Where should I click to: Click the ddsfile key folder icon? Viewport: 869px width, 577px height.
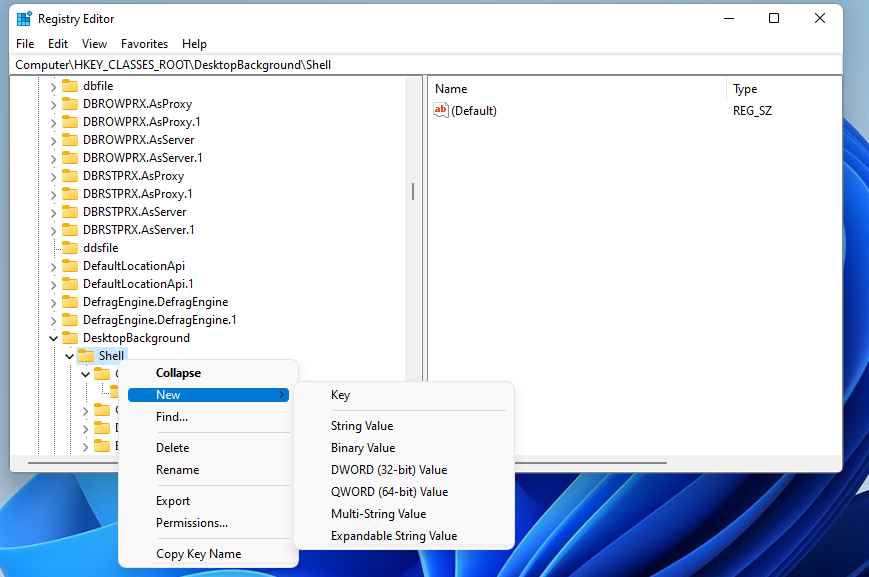(x=70, y=247)
